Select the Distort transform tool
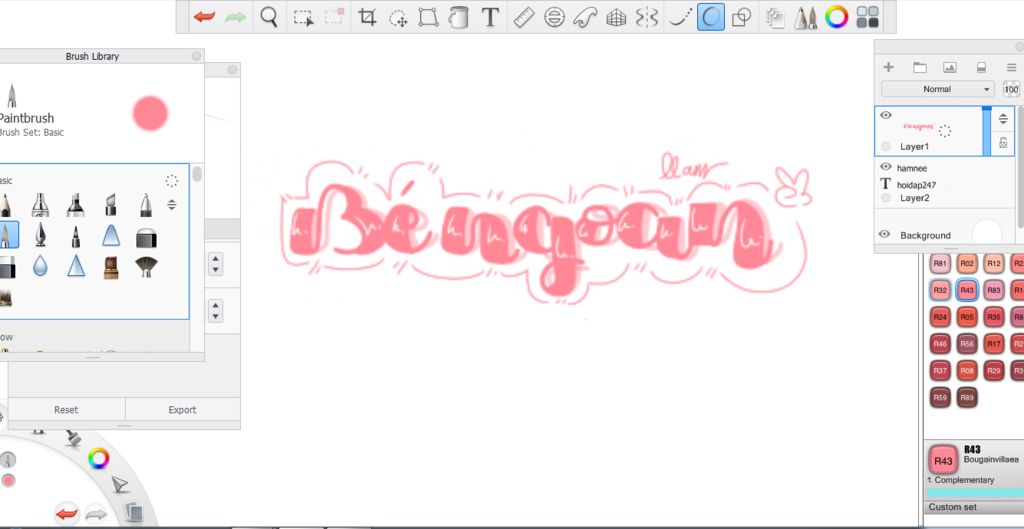This screenshot has width=1024, height=529. coord(428,18)
